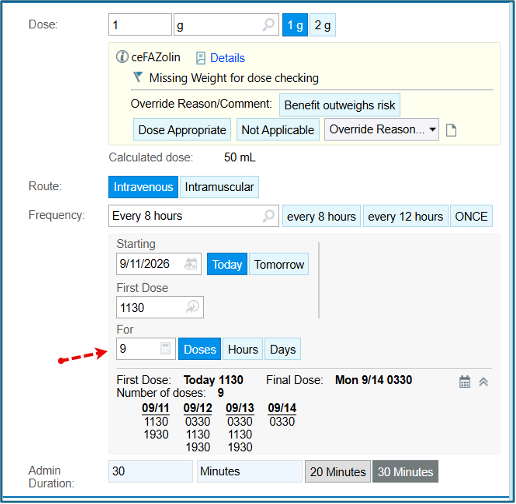Select Tomorrow as the start date
Image resolution: width=516 pixels, height=504 pixels.
point(279,264)
